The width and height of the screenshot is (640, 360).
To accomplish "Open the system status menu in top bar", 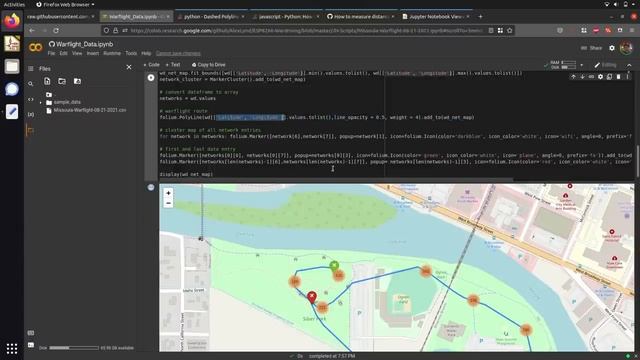I will point(620,4).
